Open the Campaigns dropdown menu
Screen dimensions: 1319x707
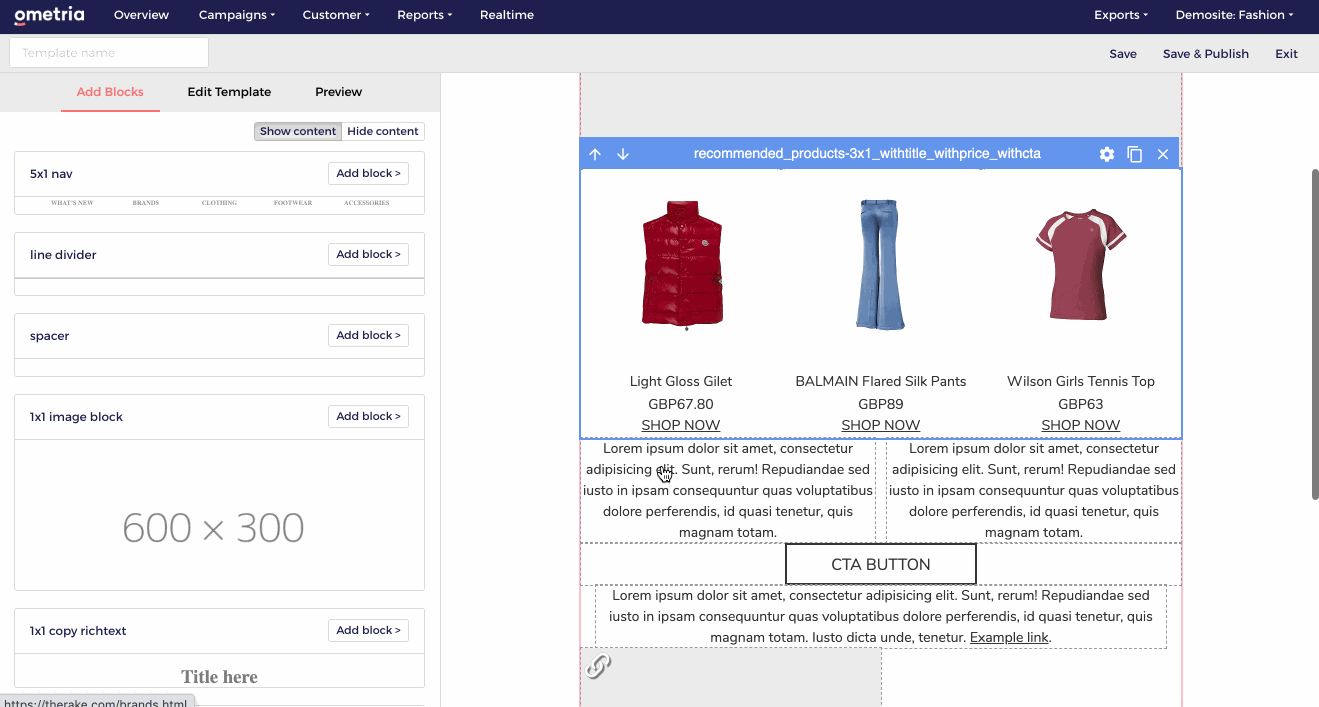tap(237, 15)
